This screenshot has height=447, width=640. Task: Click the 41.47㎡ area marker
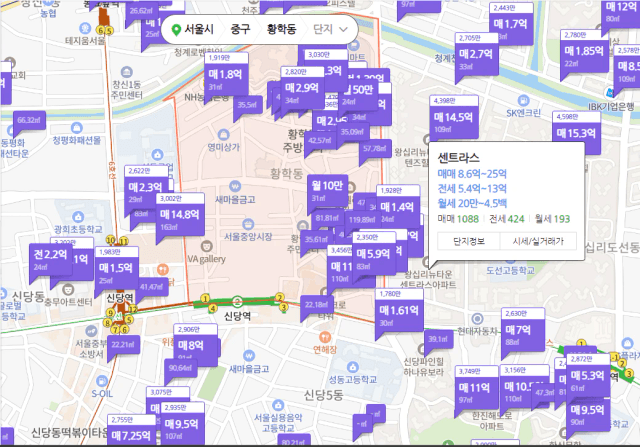click(152, 287)
